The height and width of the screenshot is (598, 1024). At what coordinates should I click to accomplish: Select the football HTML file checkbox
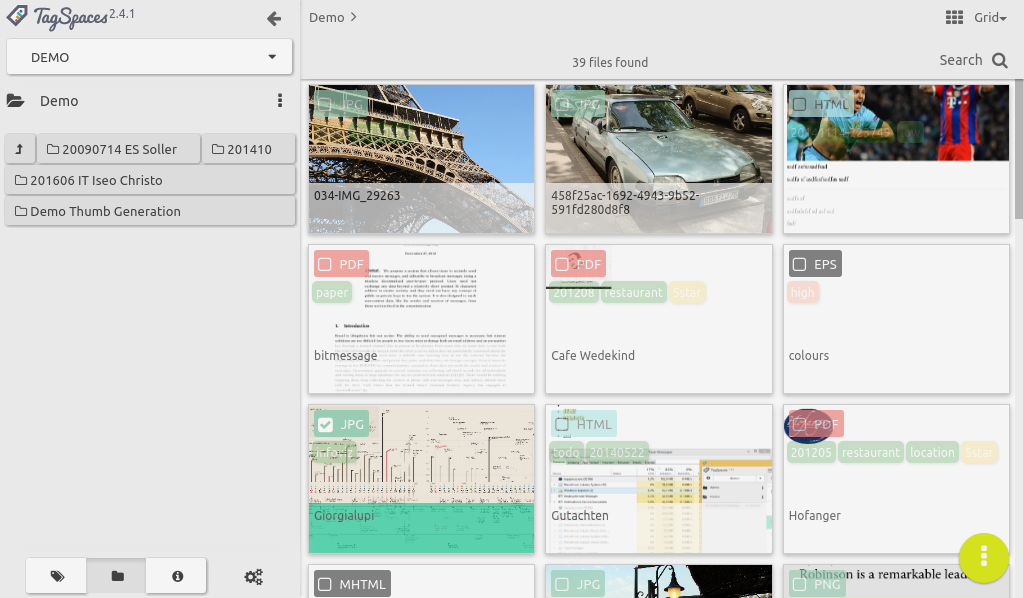[x=799, y=104]
